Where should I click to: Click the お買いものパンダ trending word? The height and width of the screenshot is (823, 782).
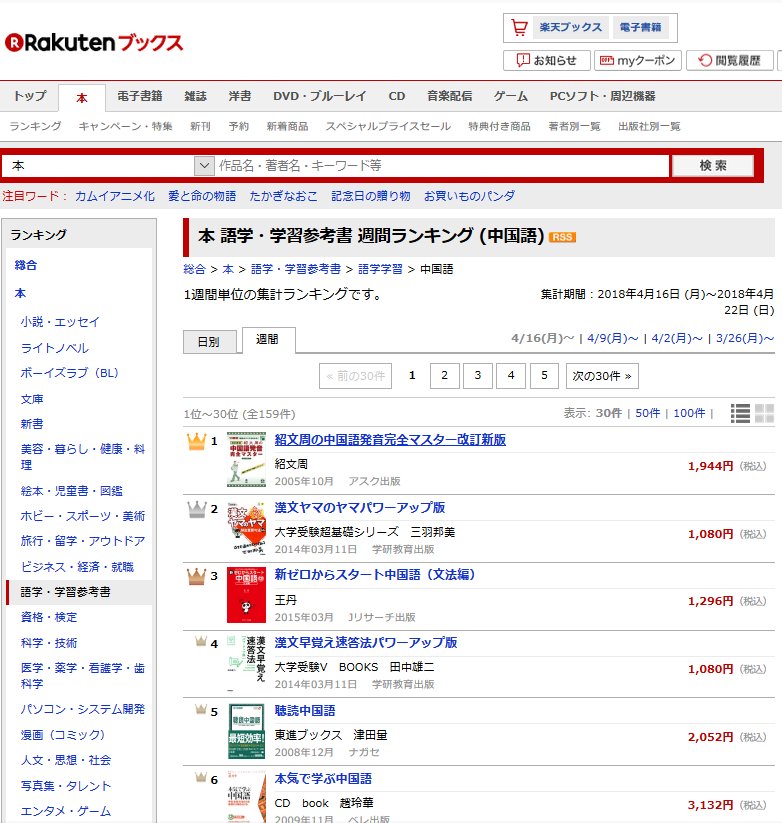(x=469, y=196)
